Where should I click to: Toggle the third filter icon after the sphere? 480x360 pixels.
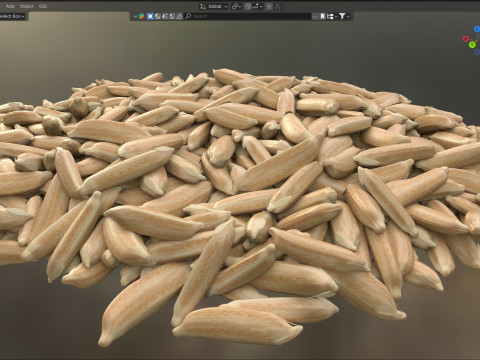[x=165, y=16]
